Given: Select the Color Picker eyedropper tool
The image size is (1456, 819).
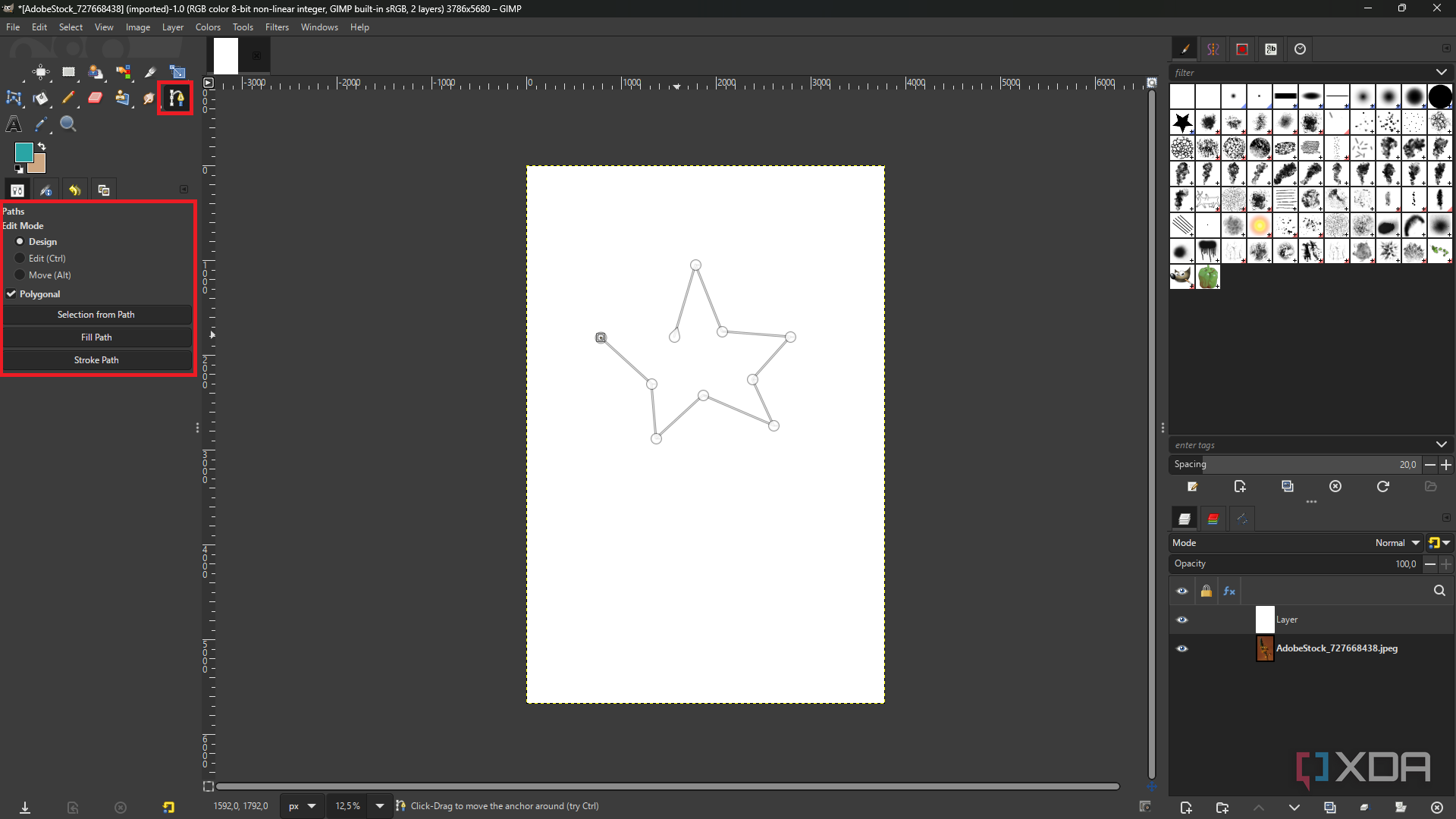Looking at the screenshot, I should click(41, 124).
